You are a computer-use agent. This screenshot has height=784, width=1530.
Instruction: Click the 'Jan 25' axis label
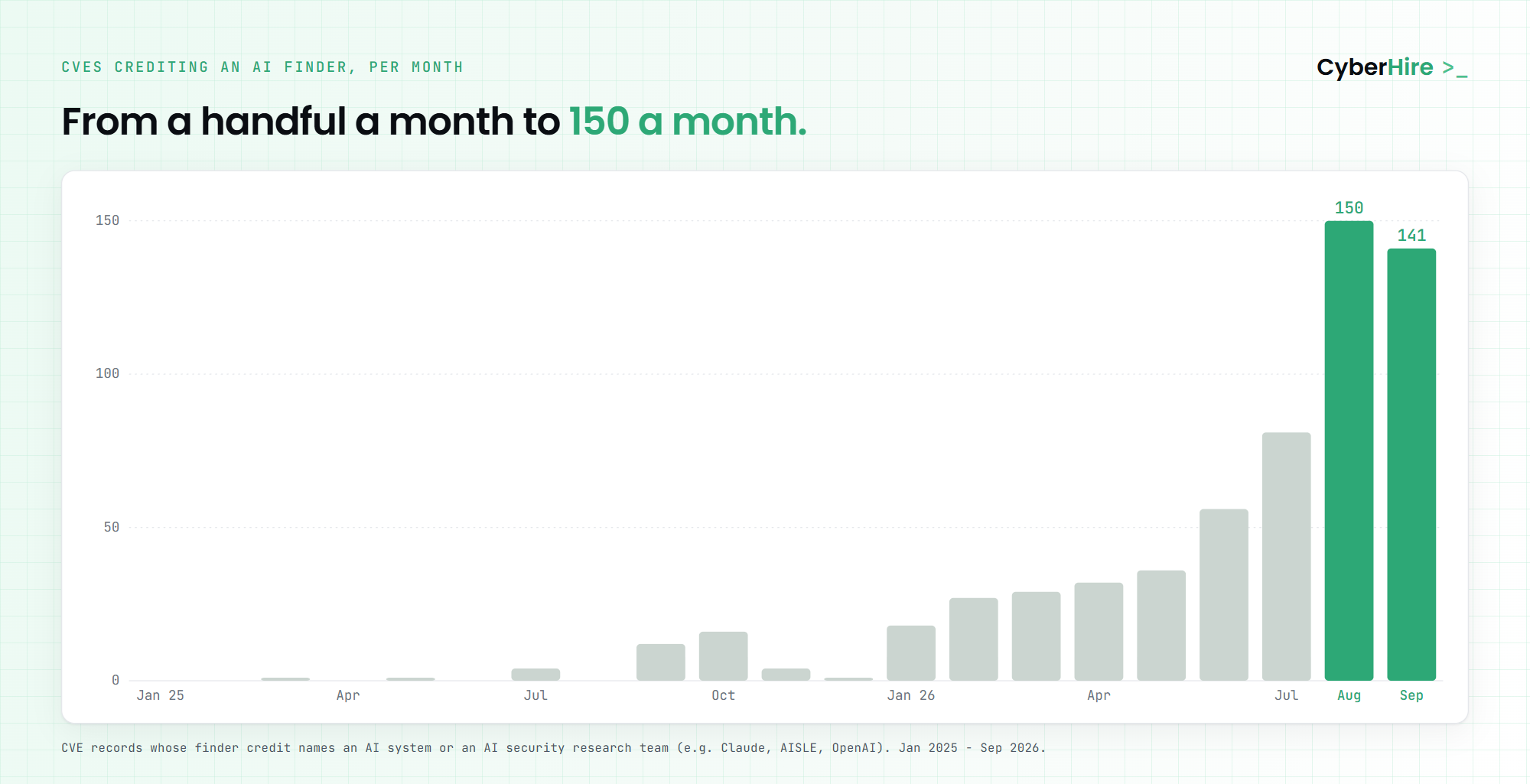point(160,695)
